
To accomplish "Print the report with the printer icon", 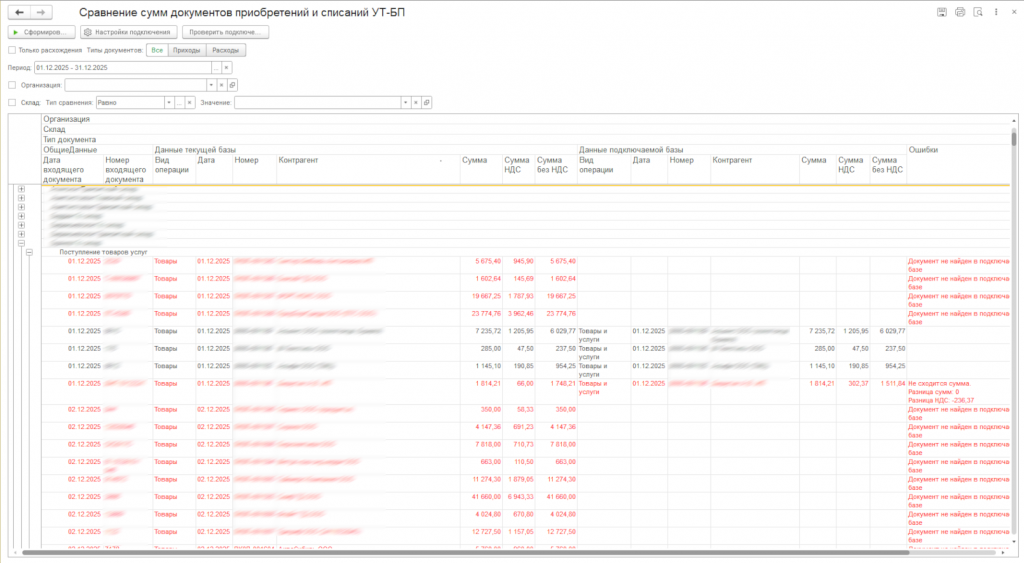I will (959, 12).
